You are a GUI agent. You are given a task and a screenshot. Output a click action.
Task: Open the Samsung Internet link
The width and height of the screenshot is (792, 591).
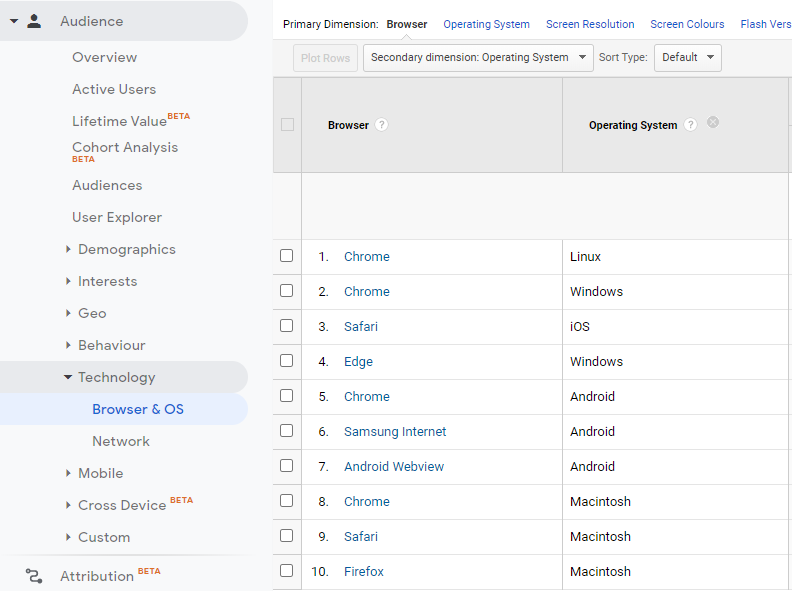[395, 431]
